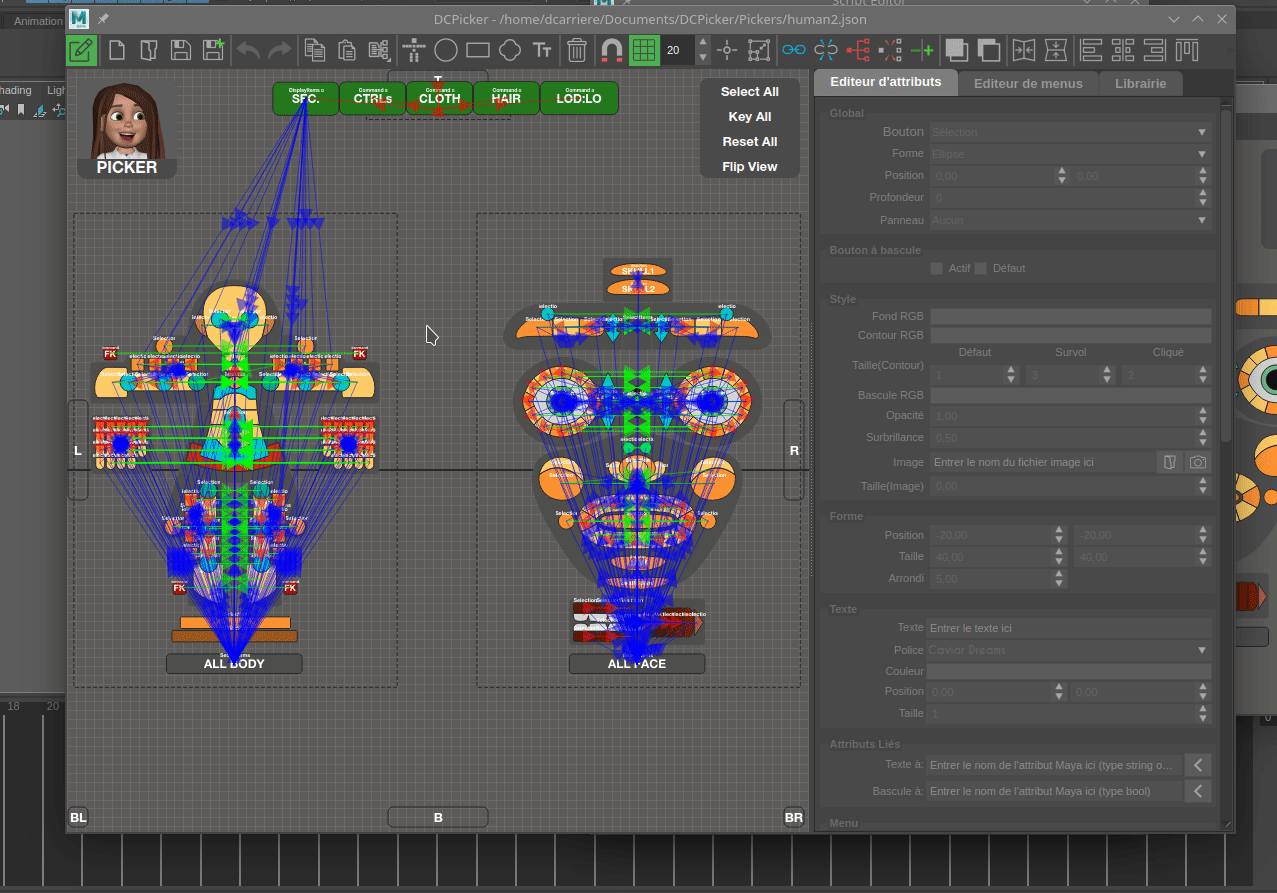
Task: Select the text tool icon
Action: pyautogui.click(x=542, y=50)
